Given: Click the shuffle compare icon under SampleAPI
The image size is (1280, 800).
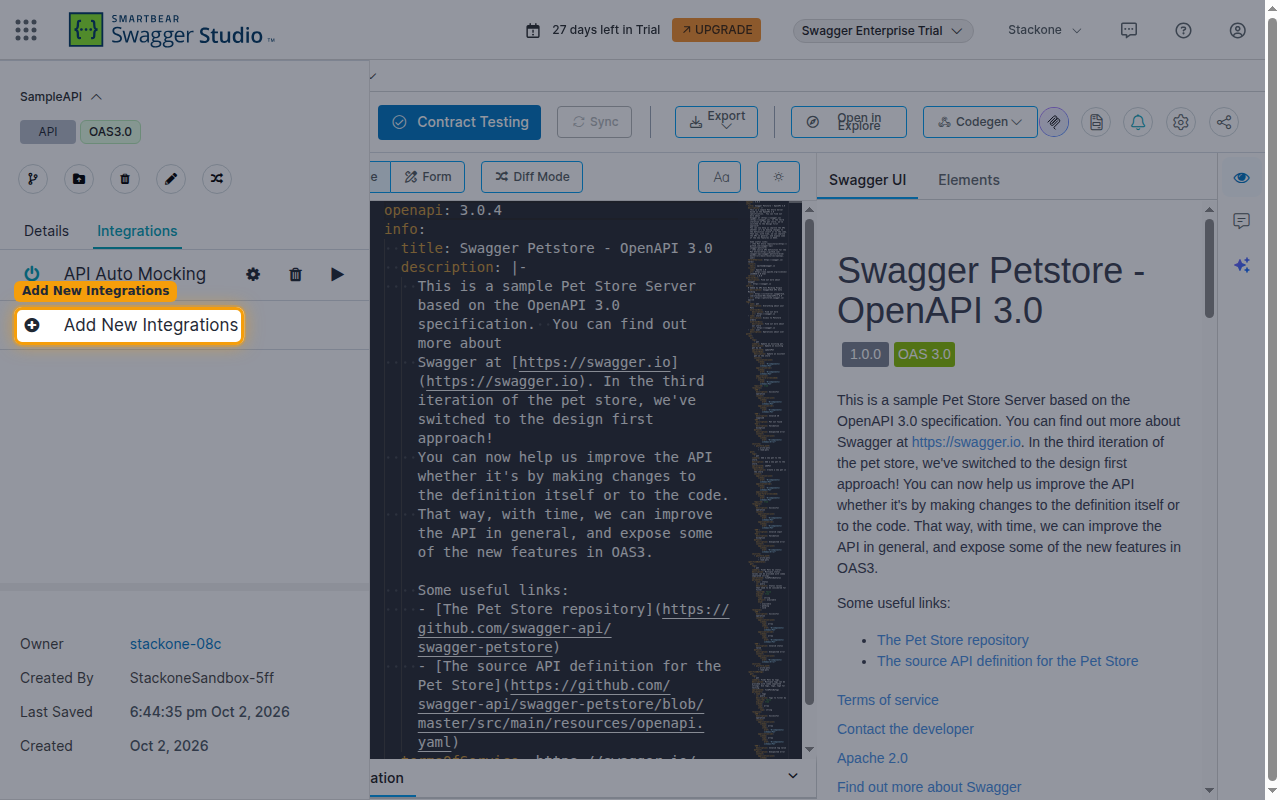Looking at the screenshot, I should pos(217,179).
